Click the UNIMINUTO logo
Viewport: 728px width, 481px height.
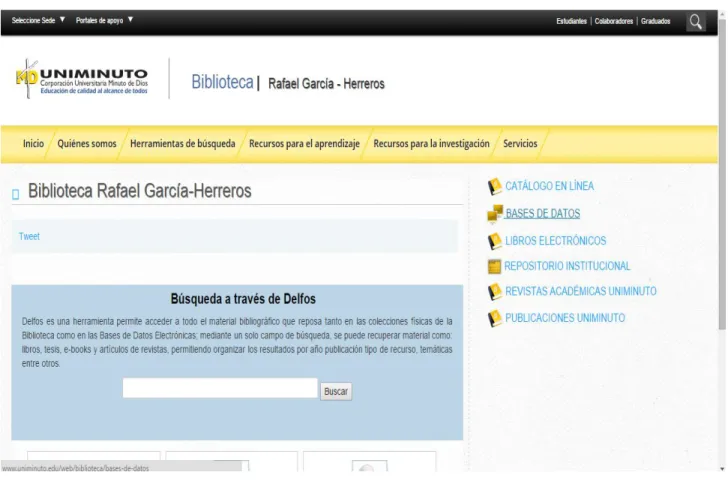(82, 78)
